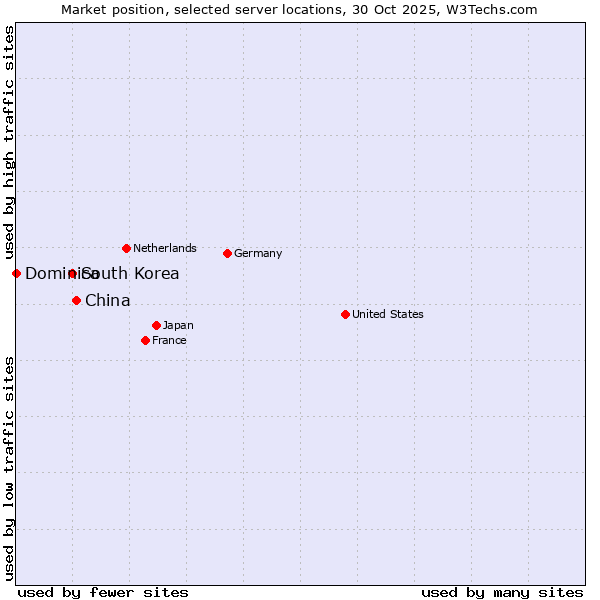Click the red Netherlands data point marker
Viewport: 600px width, 600px height.
coord(126,248)
